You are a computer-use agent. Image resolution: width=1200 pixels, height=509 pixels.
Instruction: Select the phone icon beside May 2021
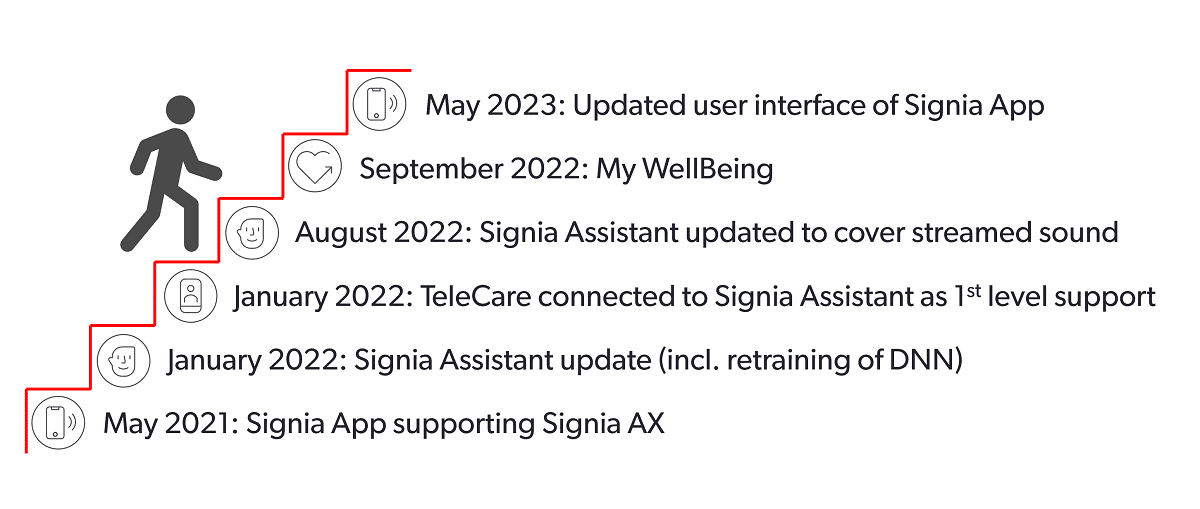(57, 422)
